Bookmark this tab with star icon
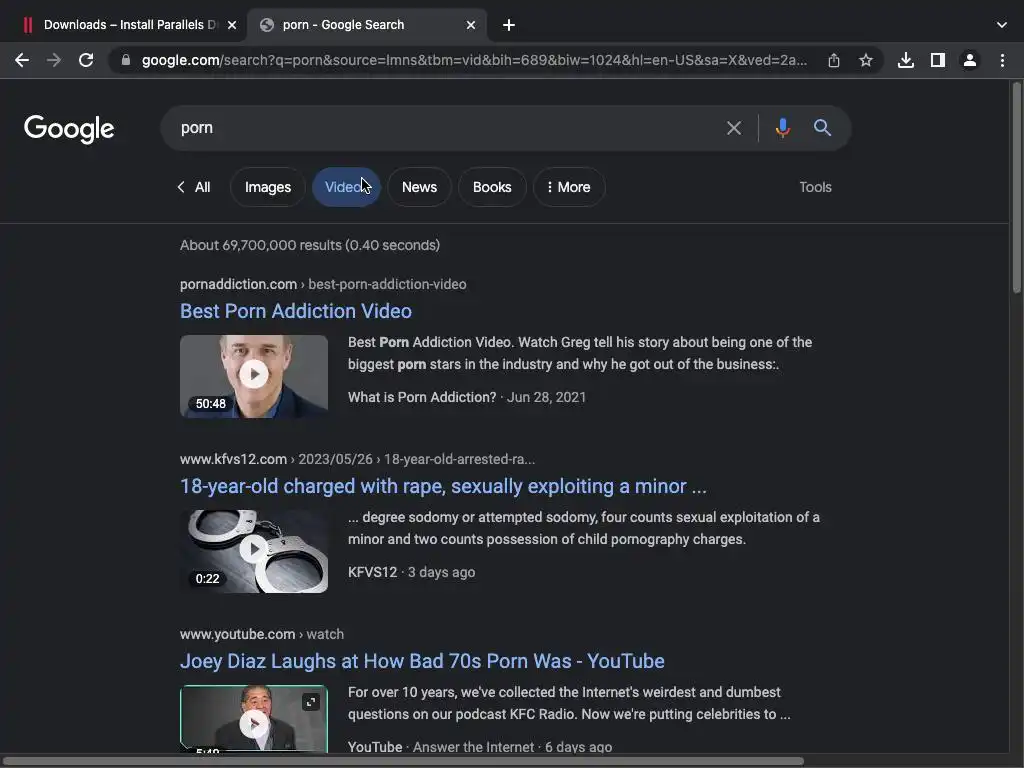Screen dimensions: 1024x768 [866, 61]
